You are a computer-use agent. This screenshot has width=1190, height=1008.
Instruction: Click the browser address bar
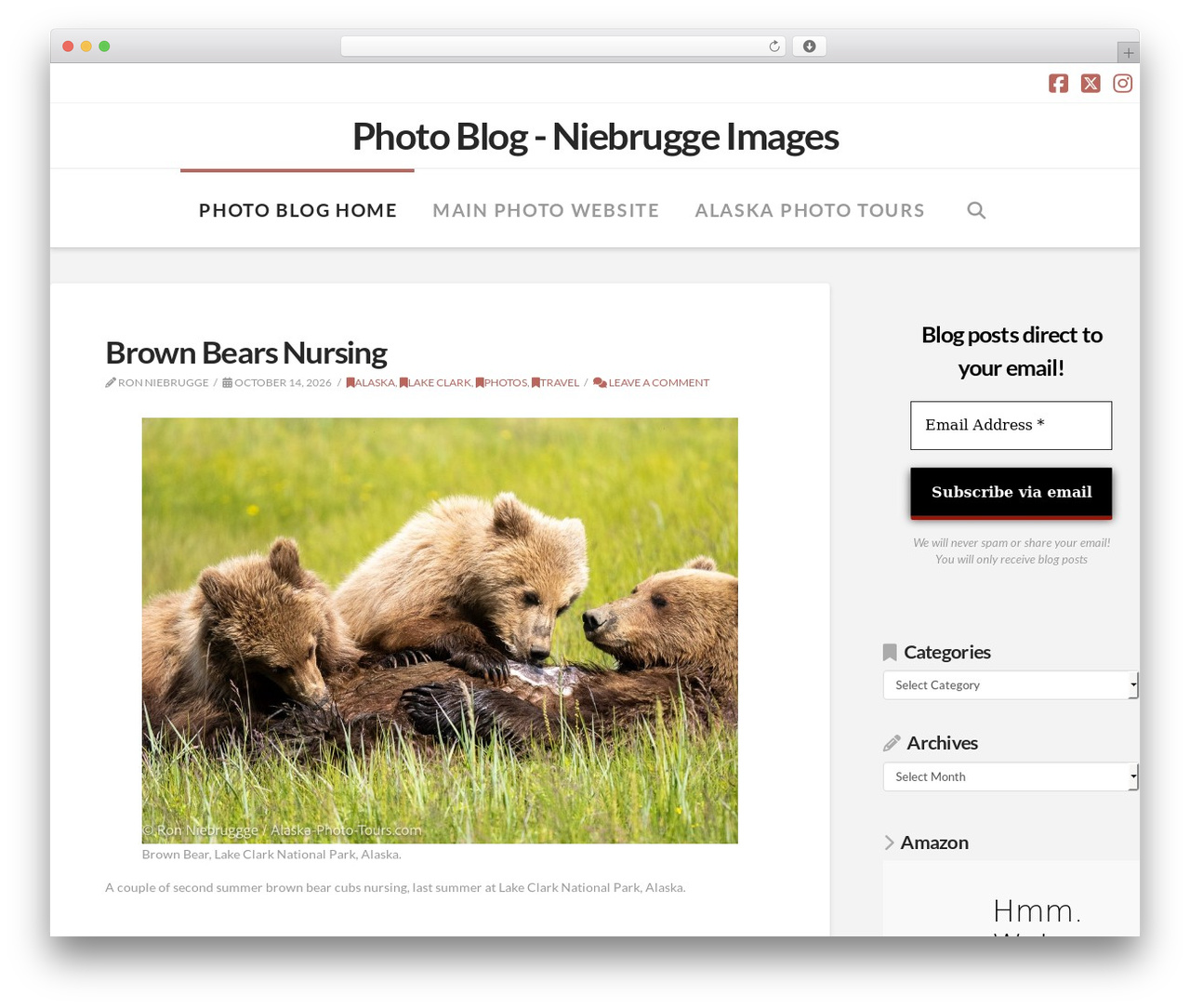563,46
